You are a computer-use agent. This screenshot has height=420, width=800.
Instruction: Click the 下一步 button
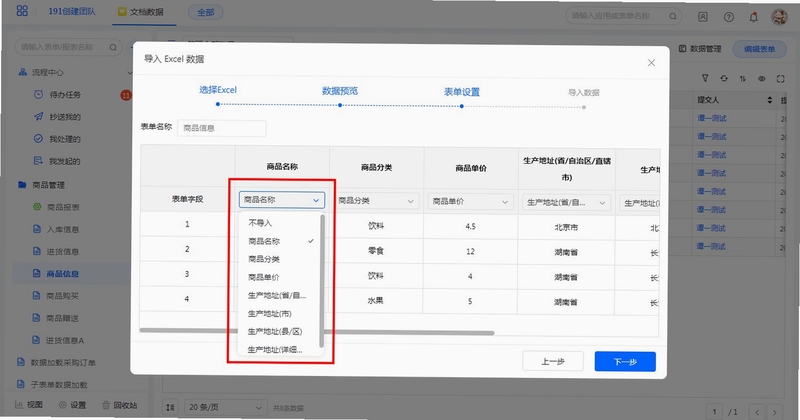(x=625, y=361)
